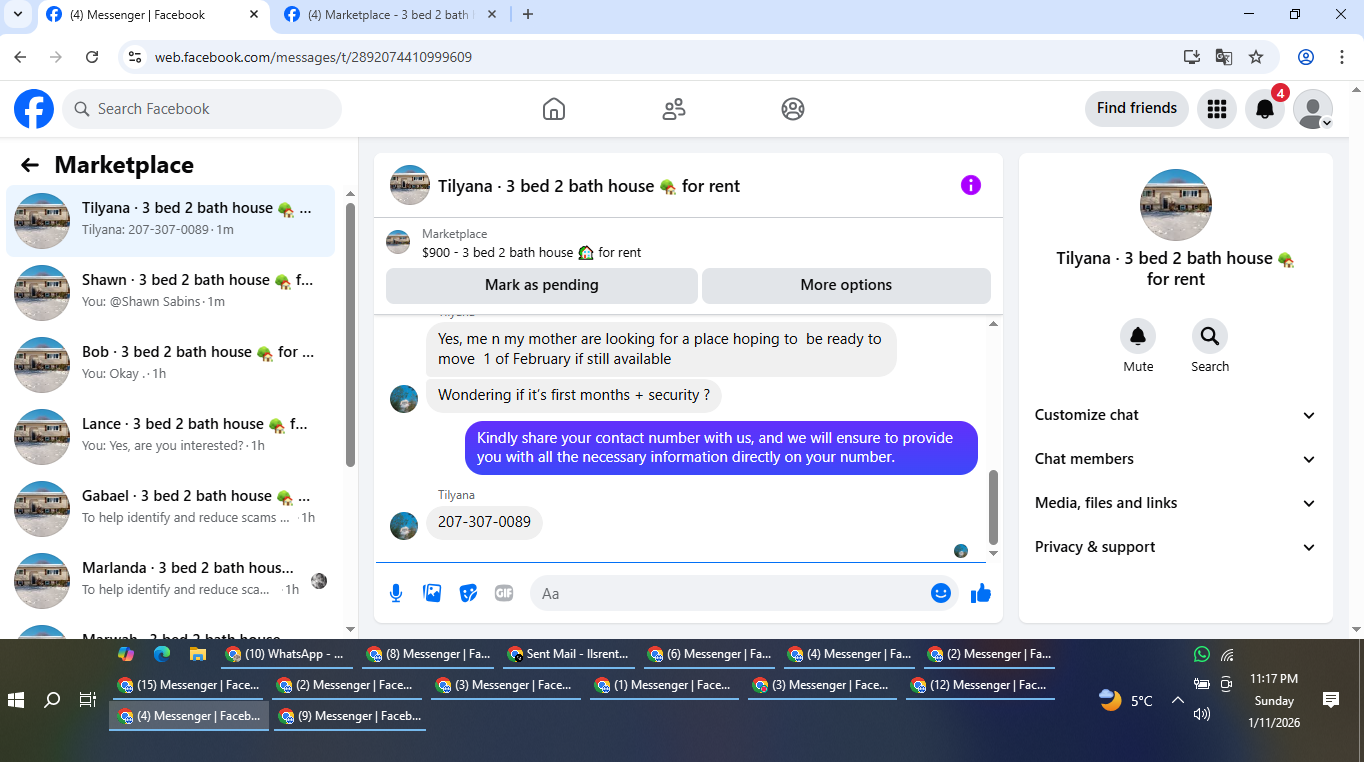Image resolution: width=1364 pixels, height=762 pixels.
Task: Click the back arrow beside Marketplace heading
Action: pos(30,165)
